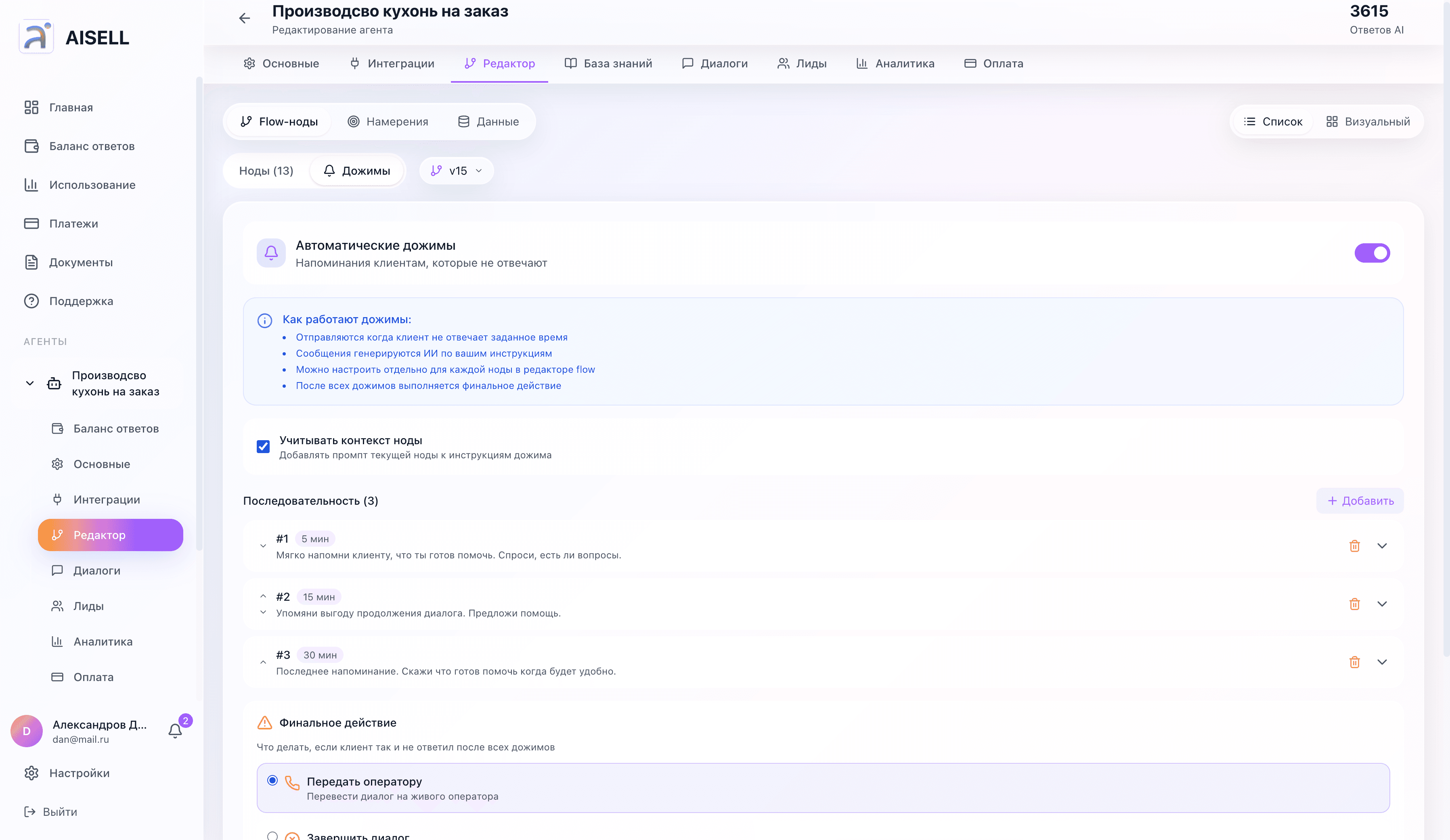
Task: Delete follow-up #1 with trash icon
Action: pos(1354,545)
